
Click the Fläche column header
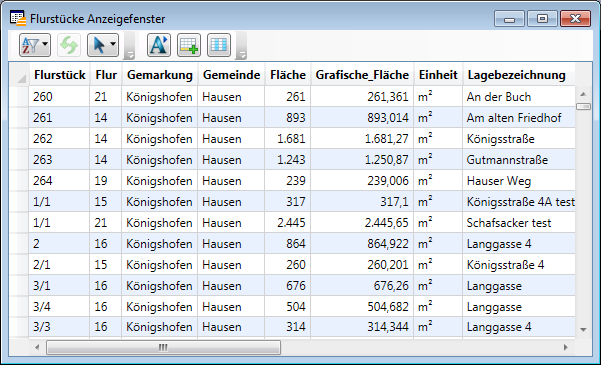[x=288, y=75]
